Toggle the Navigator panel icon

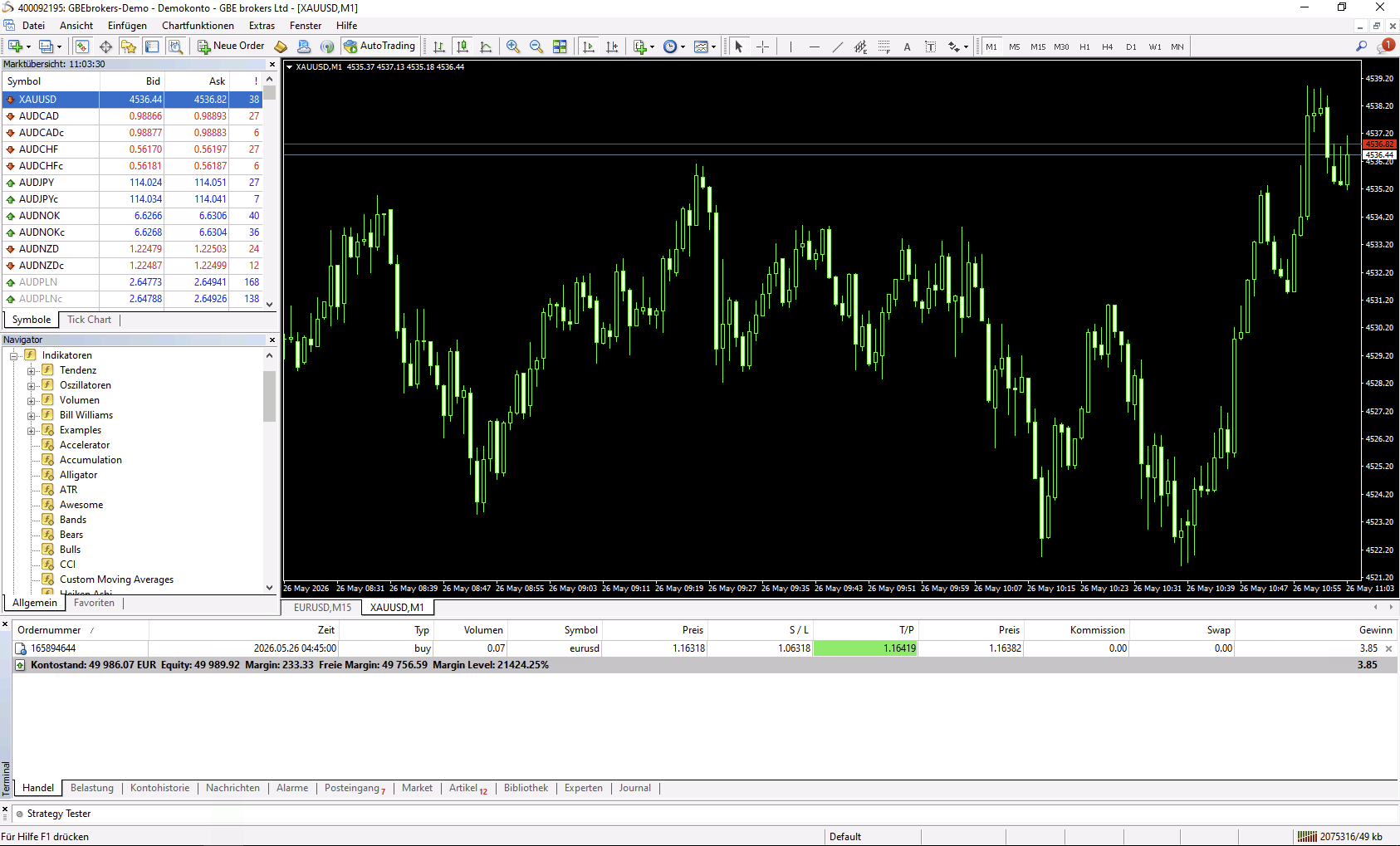(x=129, y=46)
